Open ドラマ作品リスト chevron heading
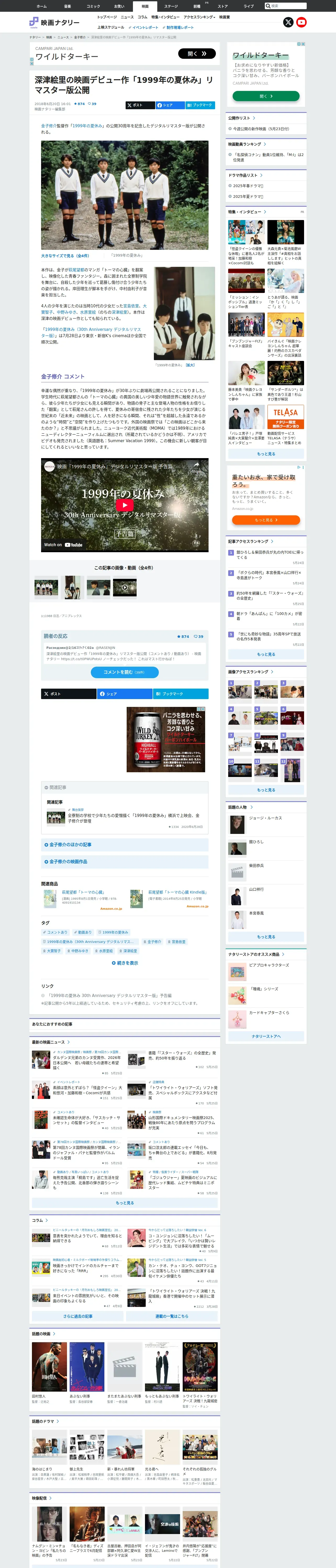Viewport: 336px width, 1568px height. coord(245,175)
